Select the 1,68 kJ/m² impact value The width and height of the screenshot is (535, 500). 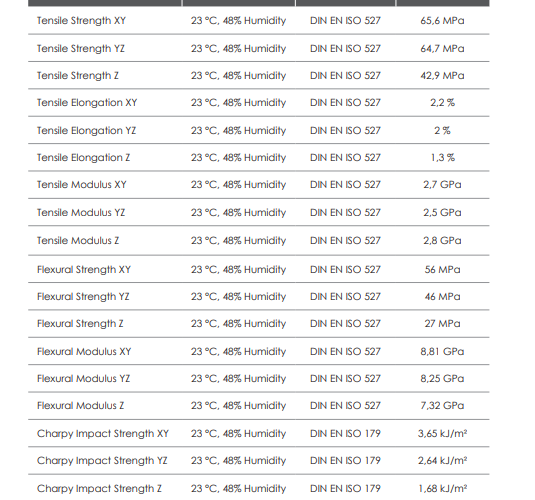coord(443,489)
